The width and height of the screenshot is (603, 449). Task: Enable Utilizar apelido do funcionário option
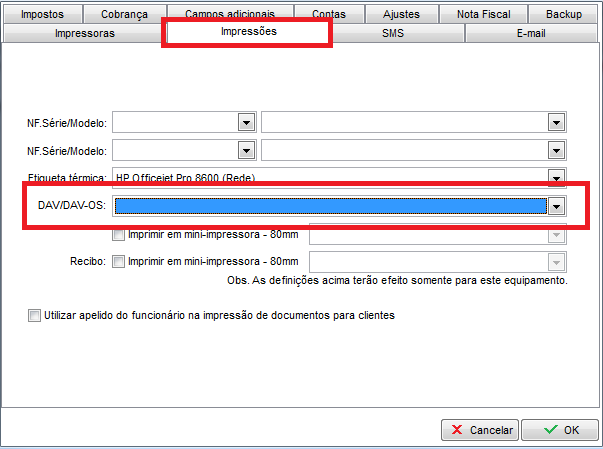pos(35,315)
